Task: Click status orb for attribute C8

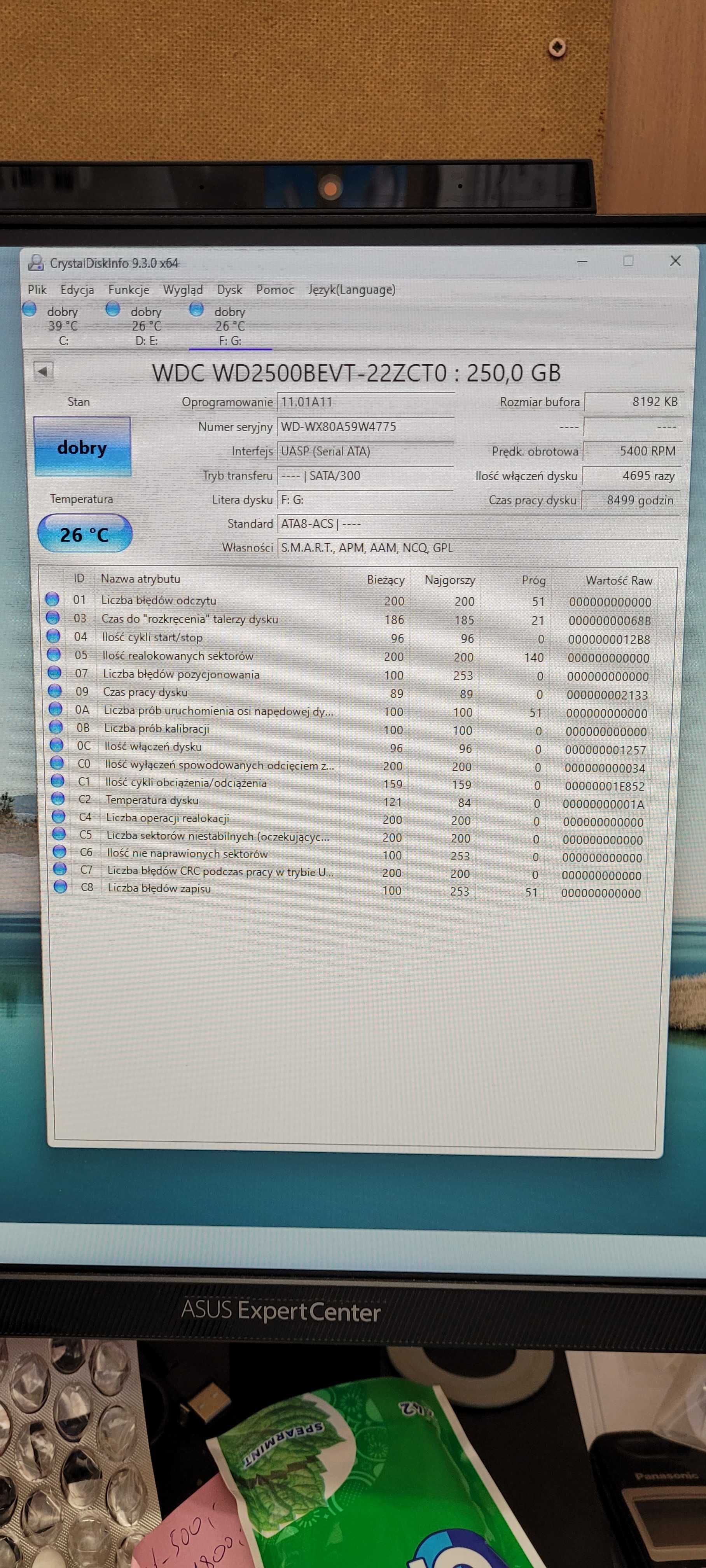Action: 61,886
